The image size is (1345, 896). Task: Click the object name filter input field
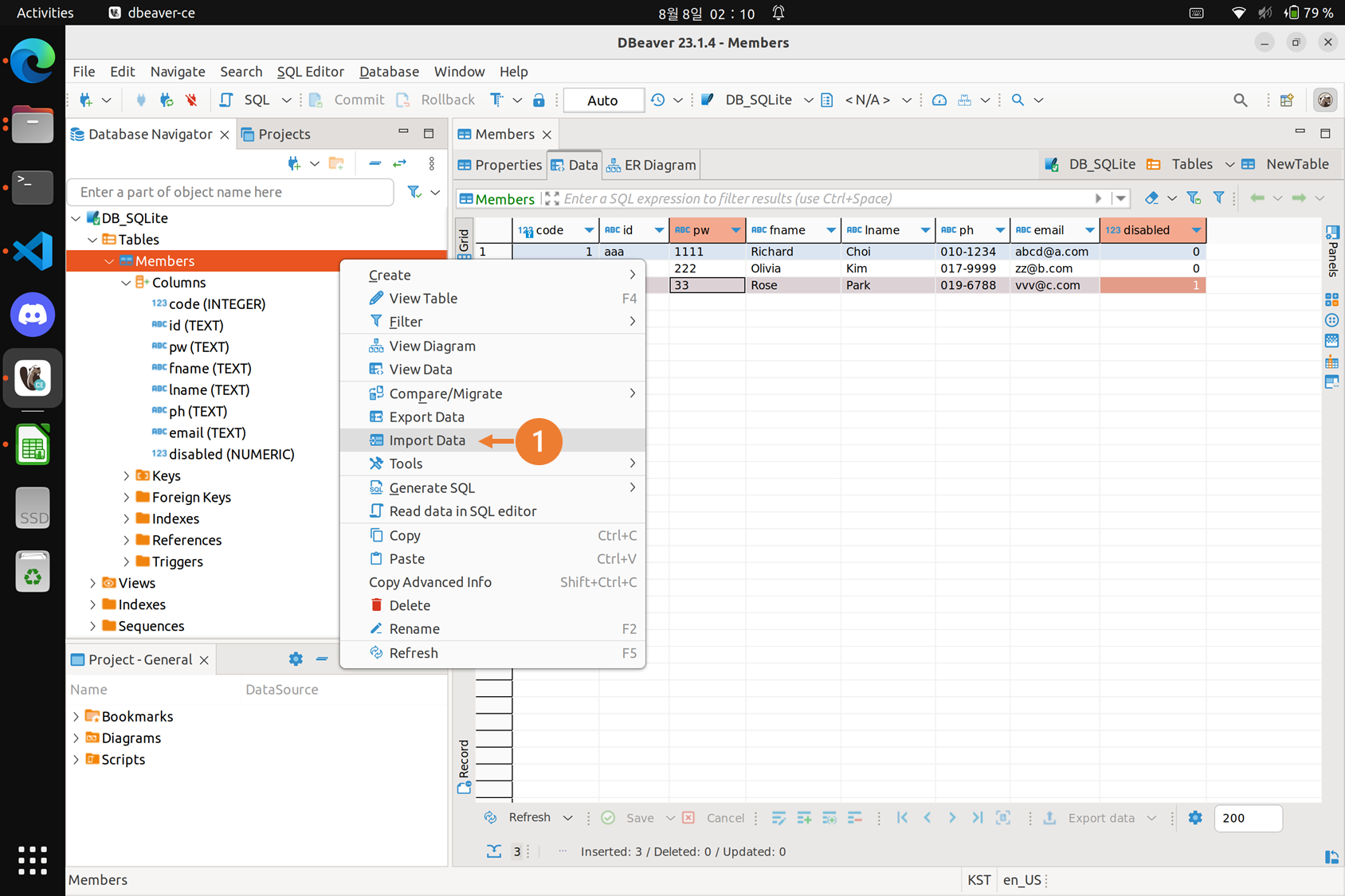coord(231,192)
